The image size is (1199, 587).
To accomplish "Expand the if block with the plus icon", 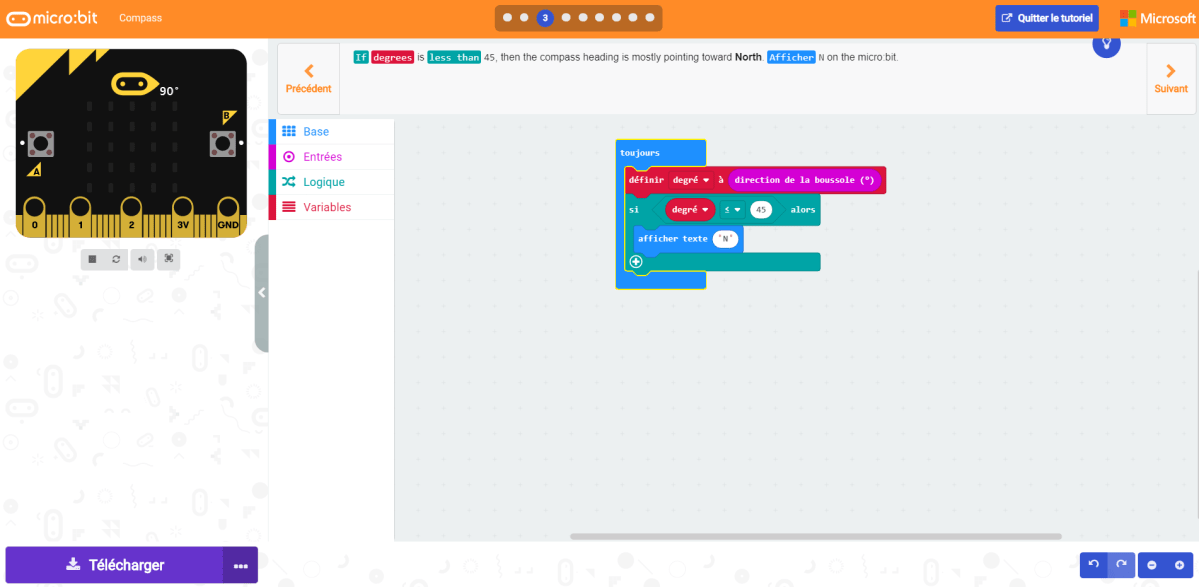I will coord(635,261).
